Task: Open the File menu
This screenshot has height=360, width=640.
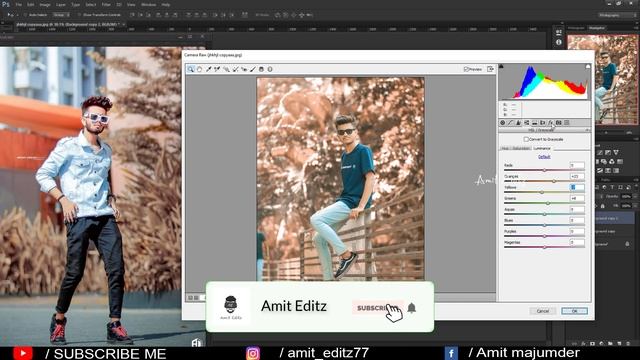Action: [18, 4]
